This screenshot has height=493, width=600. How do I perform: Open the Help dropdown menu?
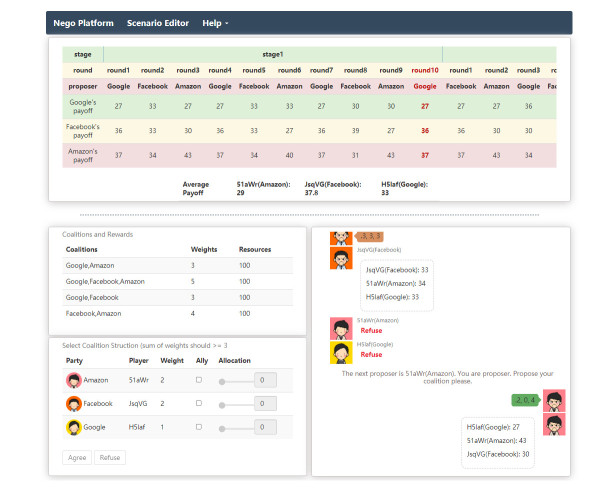coord(215,23)
